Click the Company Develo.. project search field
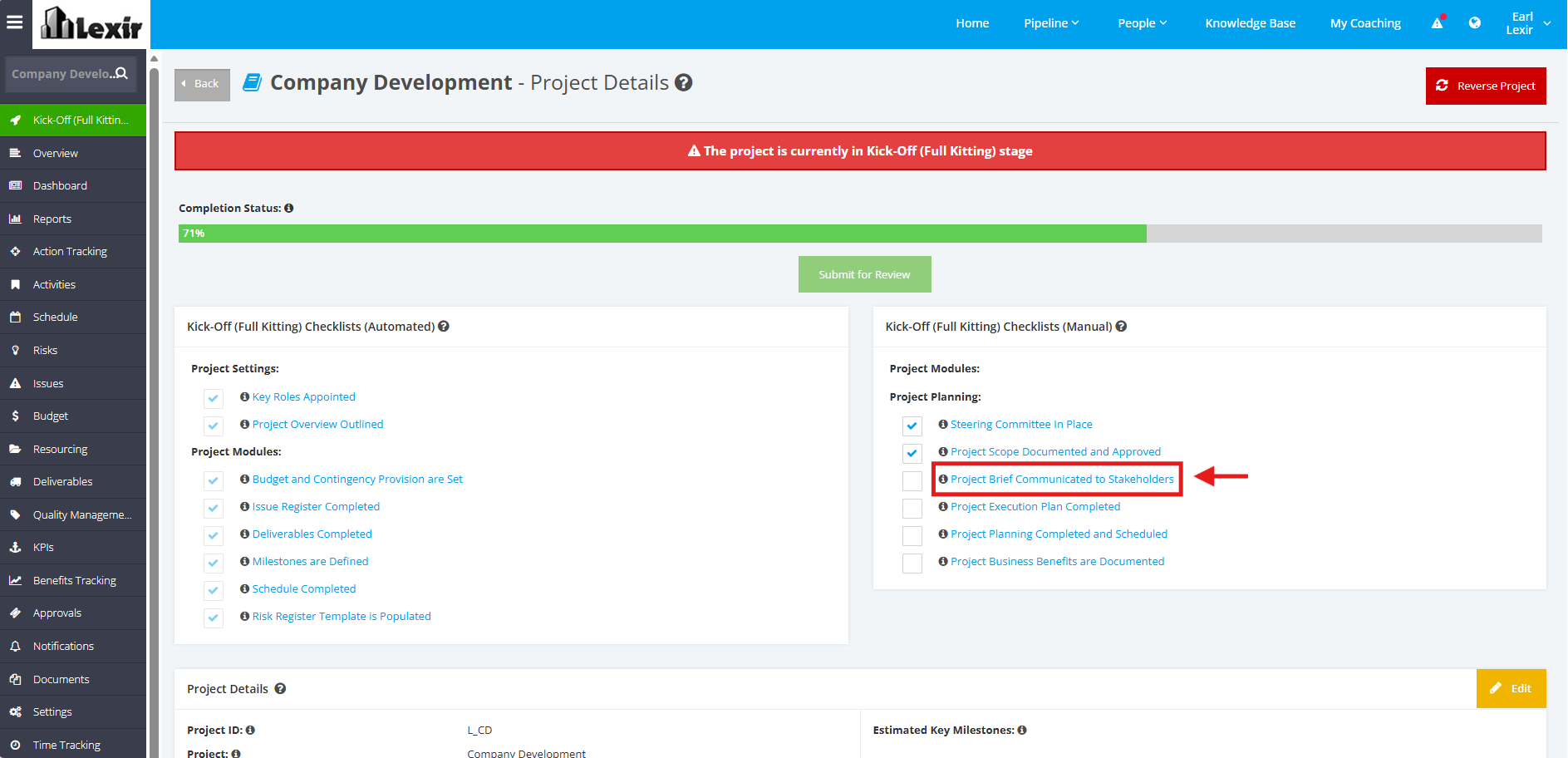The height and width of the screenshot is (758, 1568). point(70,74)
